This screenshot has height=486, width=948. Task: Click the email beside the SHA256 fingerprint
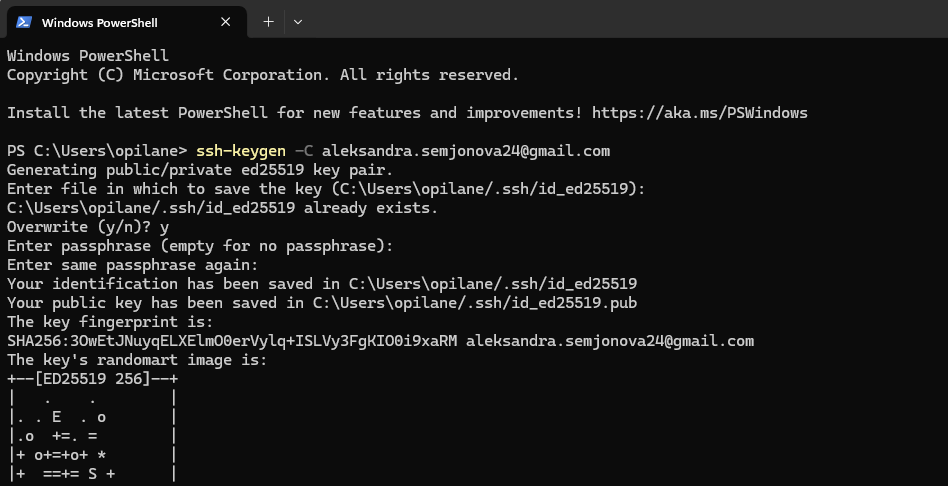point(610,341)
